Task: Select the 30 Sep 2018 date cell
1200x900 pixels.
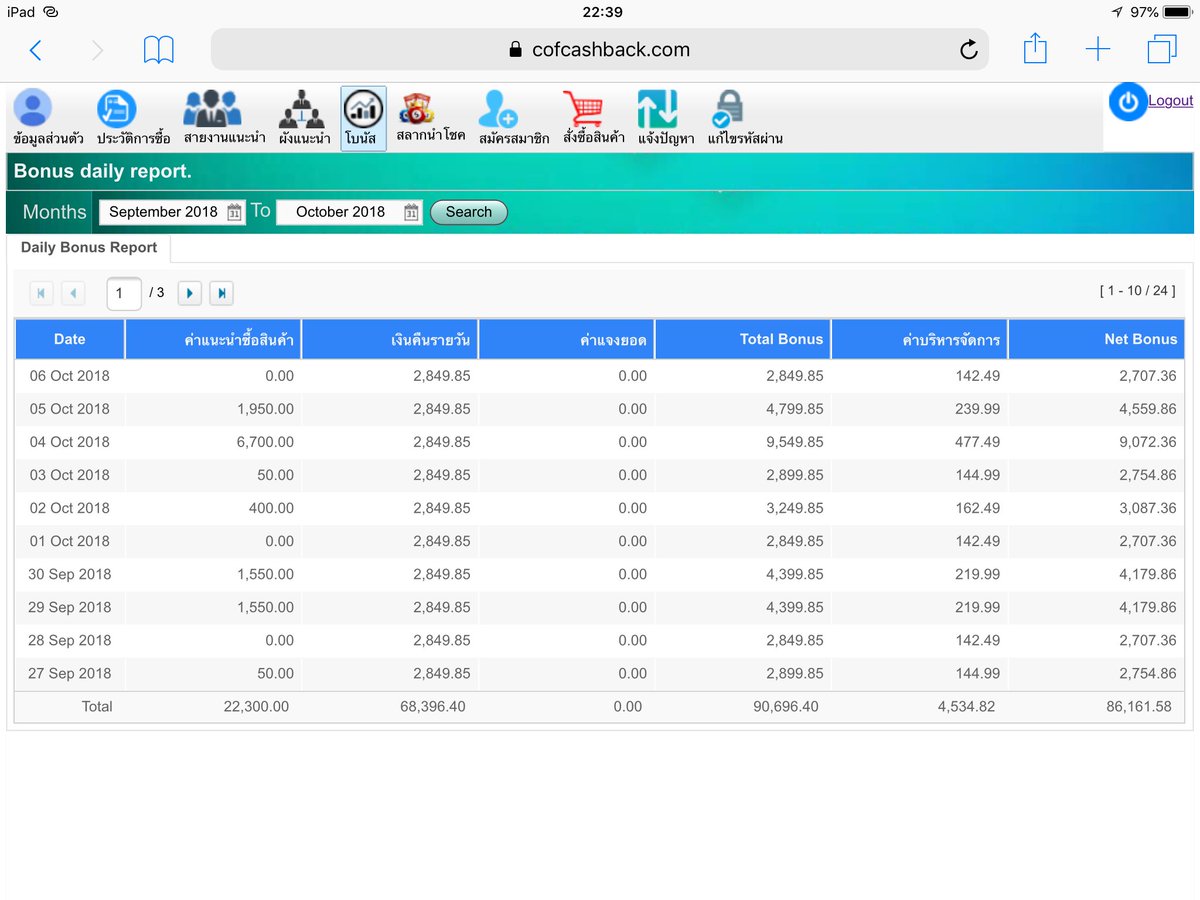Action: pyautogui.click(x=70, y=574)
